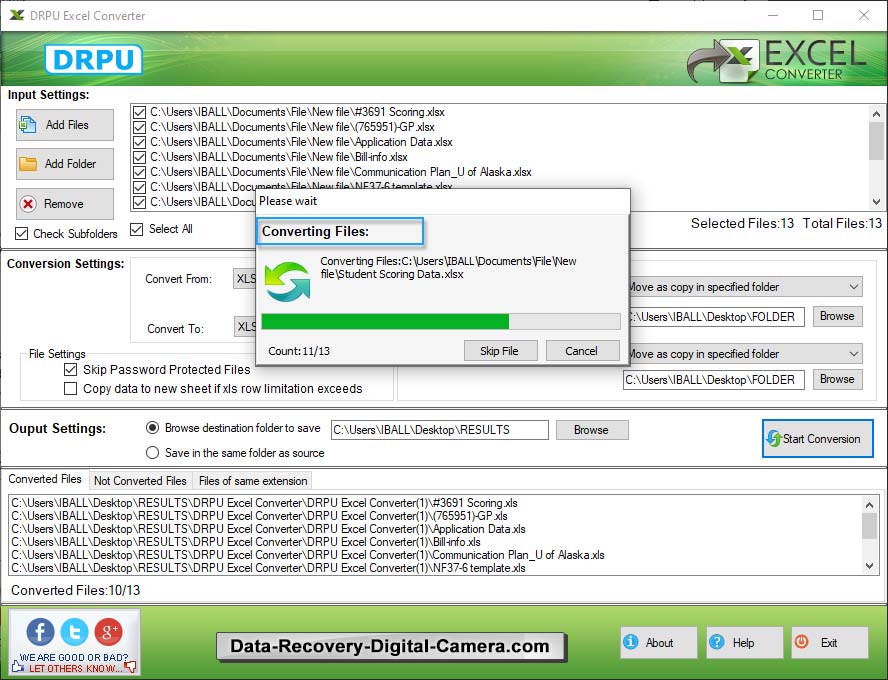
Task: Open the Twitter social icon
Action: [75, 631]
